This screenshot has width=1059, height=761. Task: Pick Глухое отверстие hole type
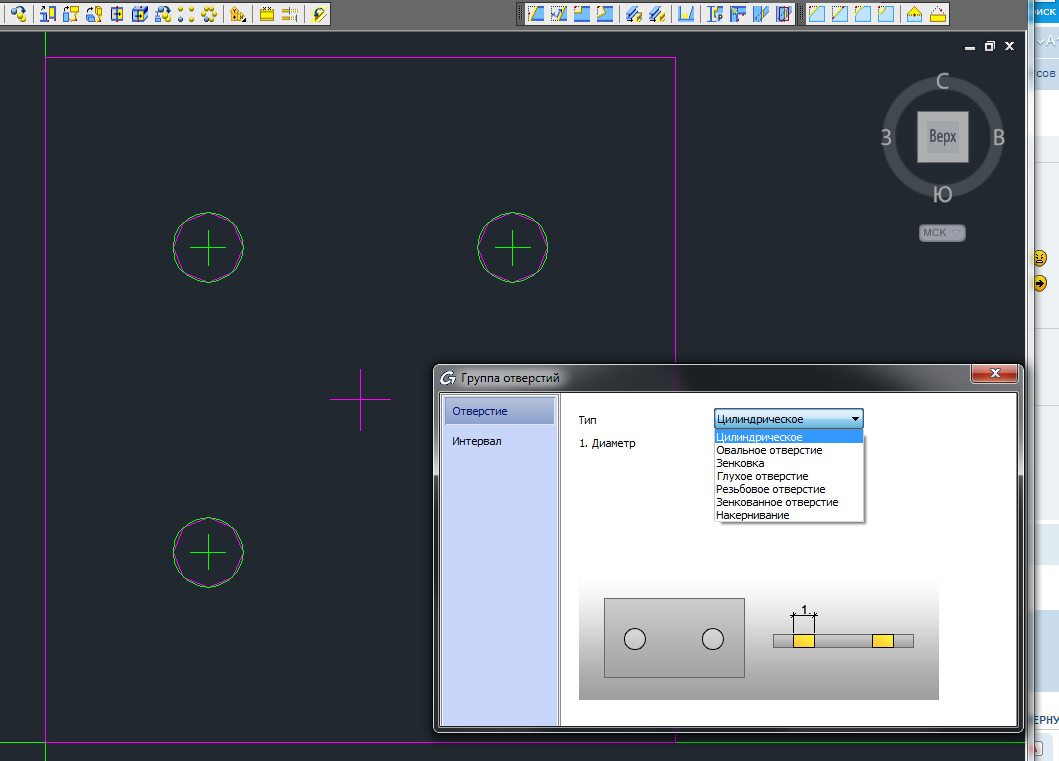(762, 477)
